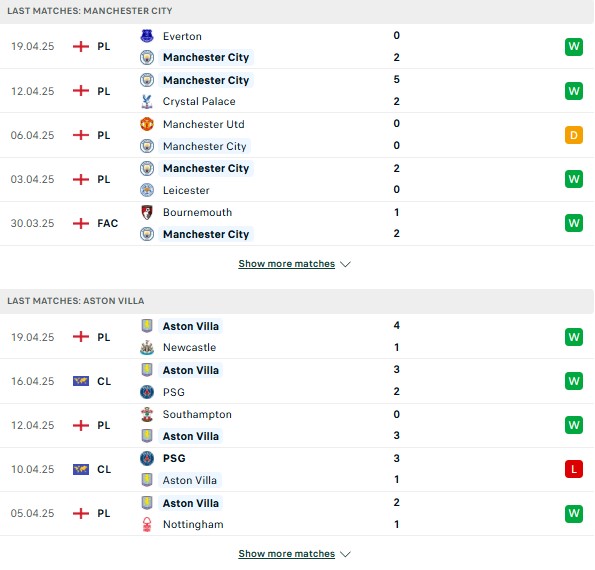
Task: Click the Crystal Palace club crest
Action: tap(147, 101)
